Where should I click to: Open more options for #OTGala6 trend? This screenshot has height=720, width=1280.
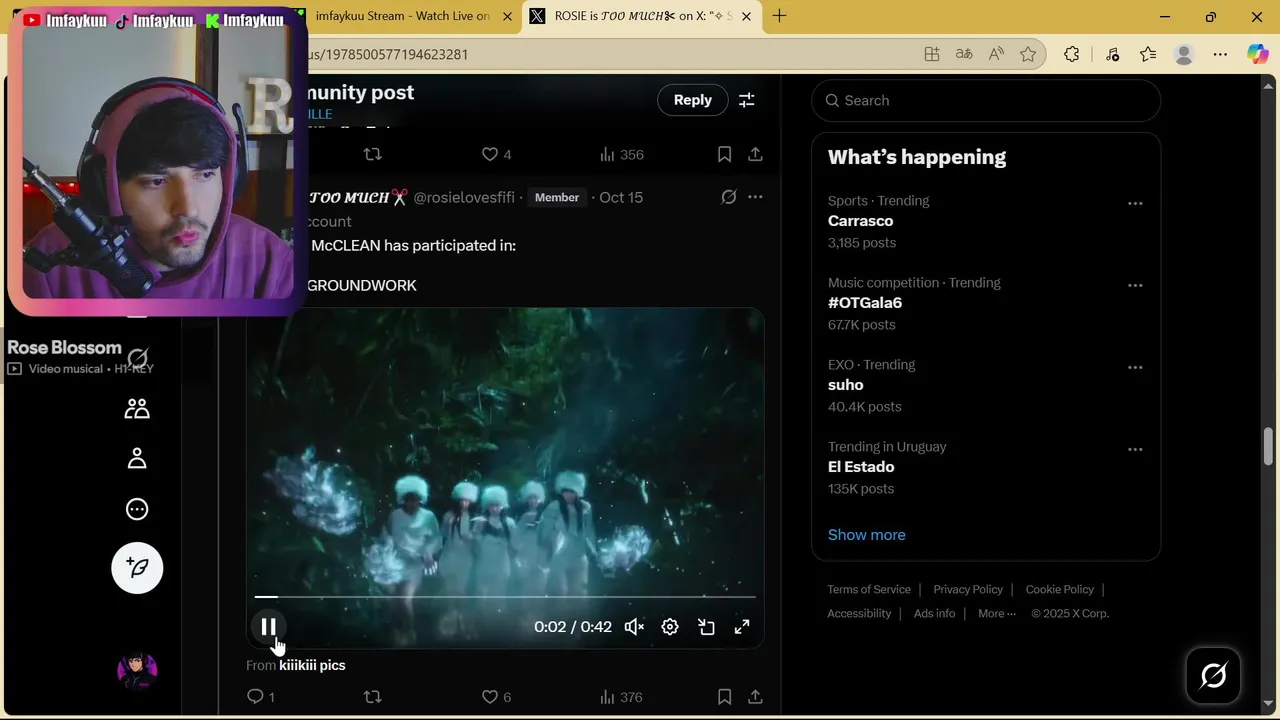(1135, 285)
